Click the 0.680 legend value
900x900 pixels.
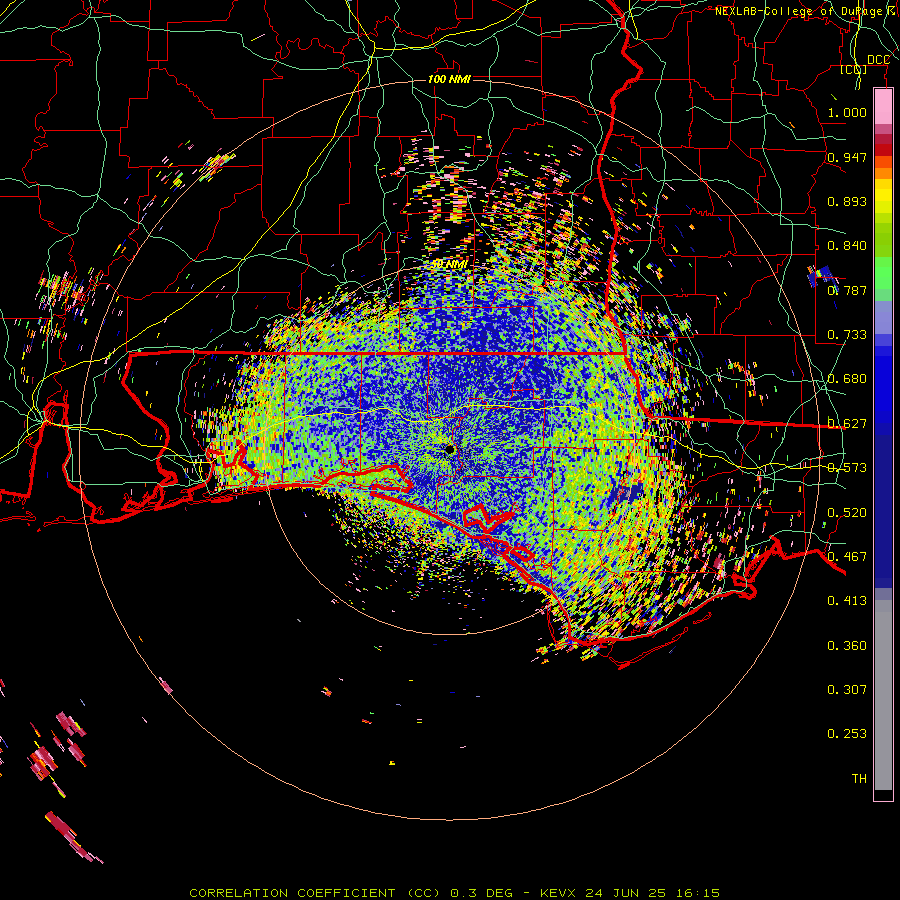point(847,379)
